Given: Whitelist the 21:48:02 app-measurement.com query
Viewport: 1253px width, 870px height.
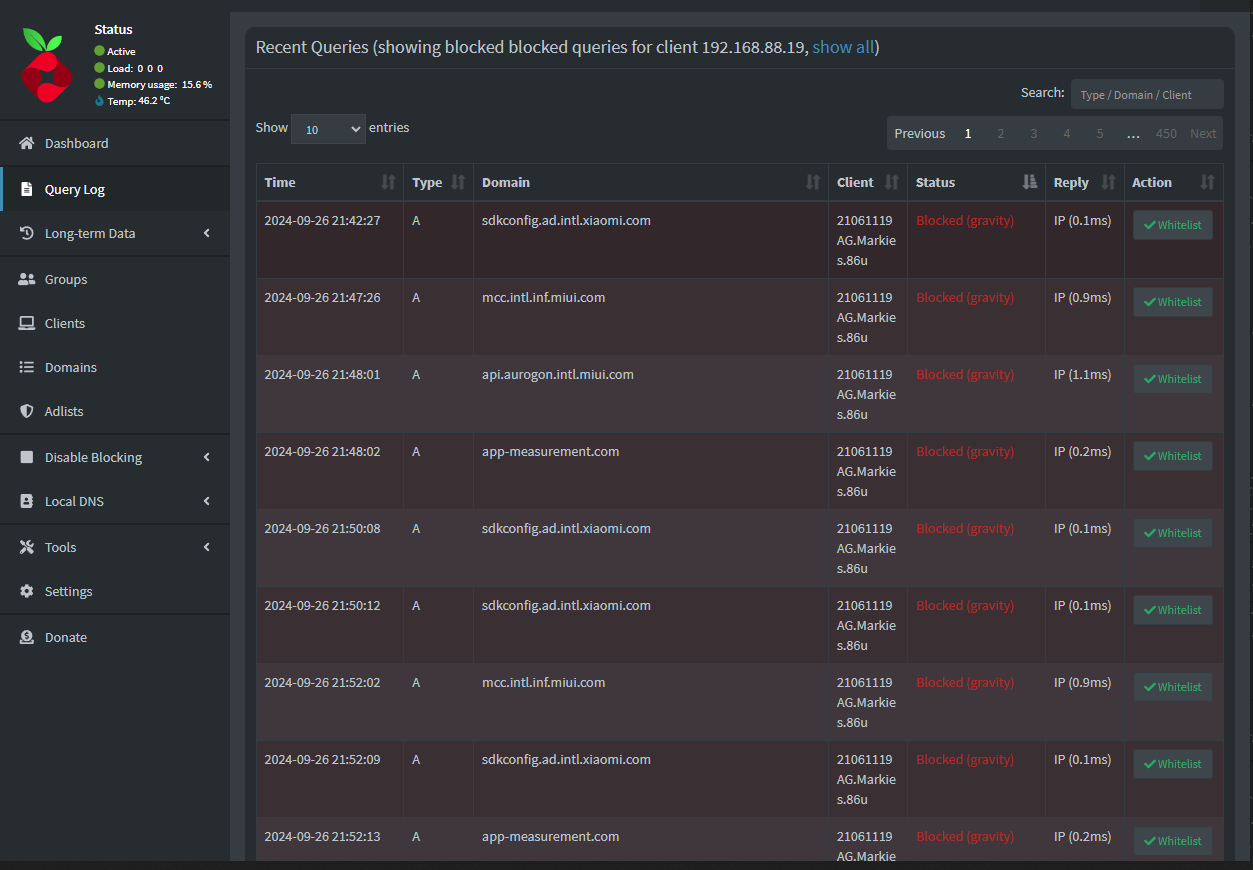Looking at the screenshot, I should click(x=1173, y=456).
